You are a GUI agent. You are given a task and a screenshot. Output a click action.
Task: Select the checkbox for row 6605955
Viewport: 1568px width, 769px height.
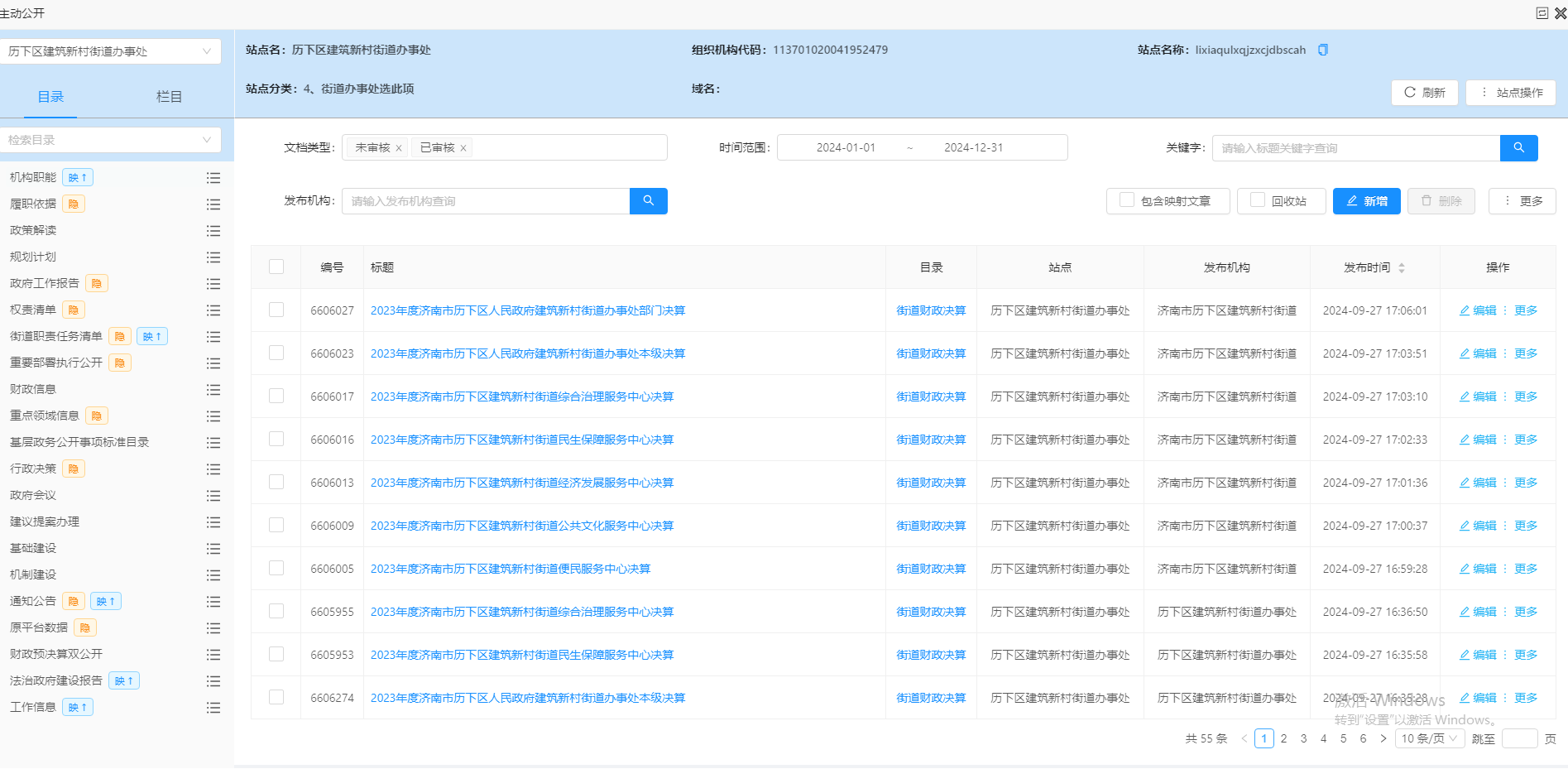(276, 611)
